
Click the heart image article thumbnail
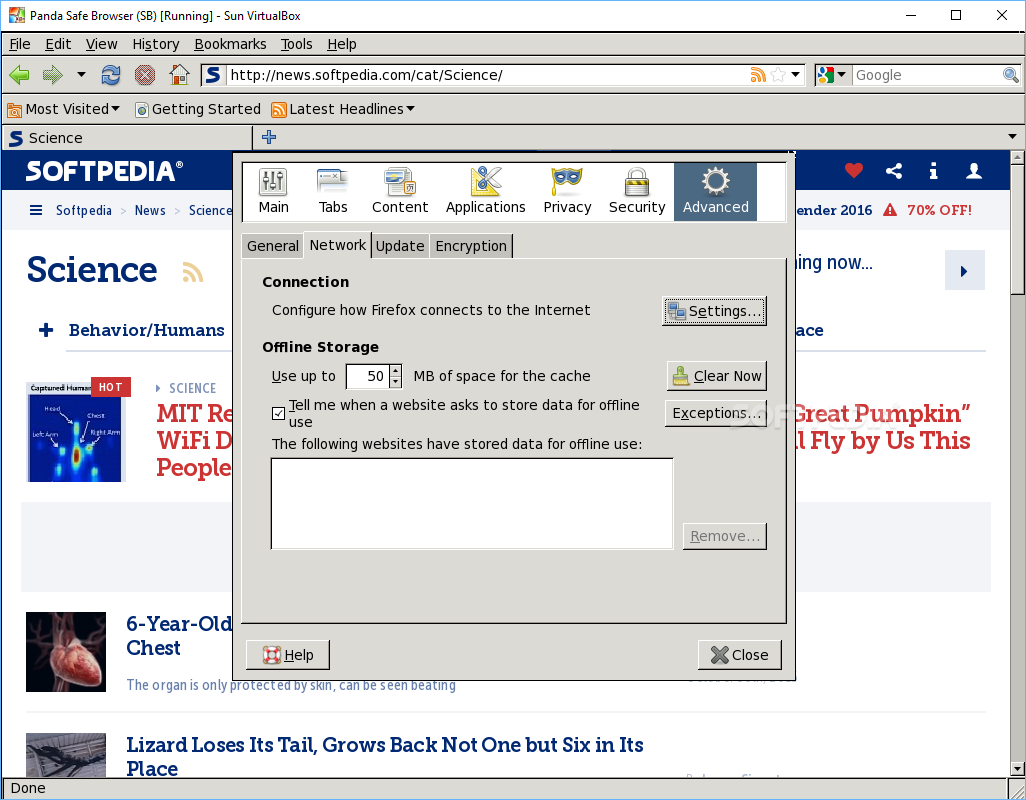(65, 652)
